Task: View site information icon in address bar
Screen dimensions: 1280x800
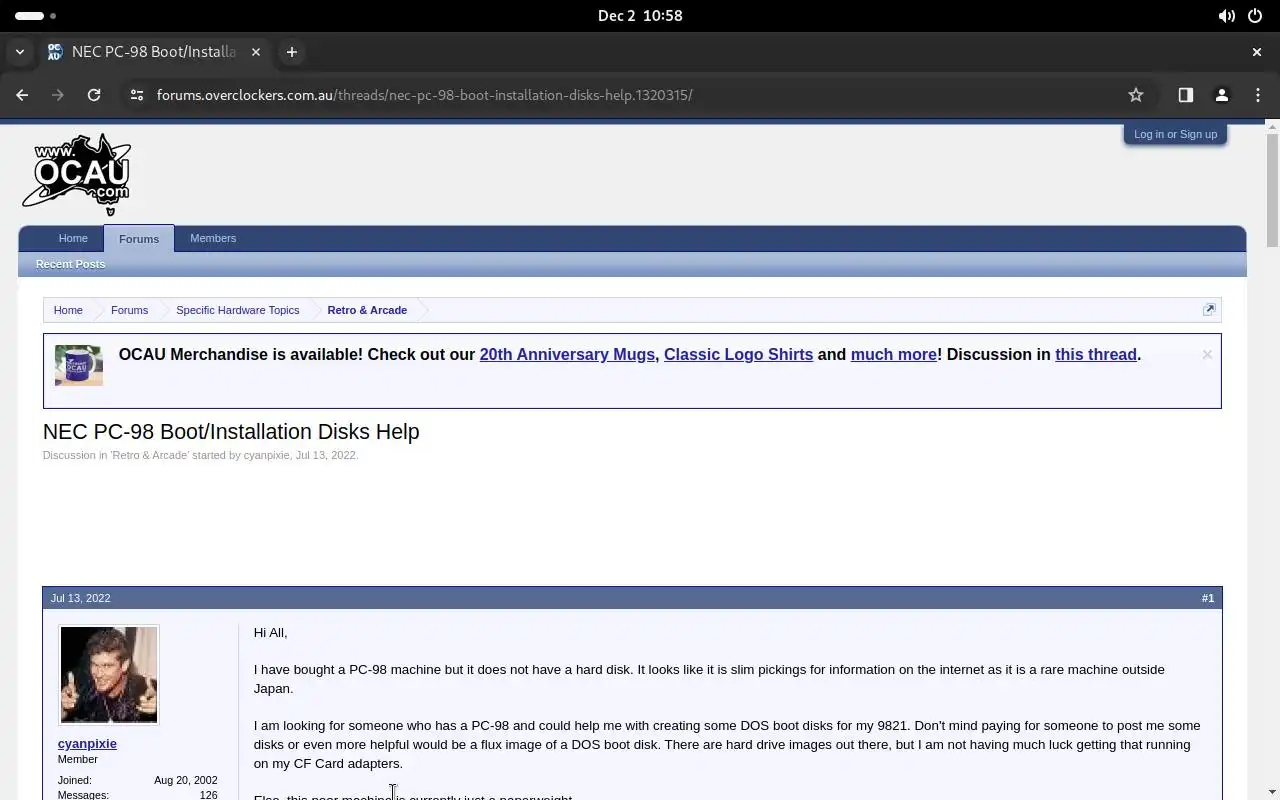Action: click(x=137, y=95)
